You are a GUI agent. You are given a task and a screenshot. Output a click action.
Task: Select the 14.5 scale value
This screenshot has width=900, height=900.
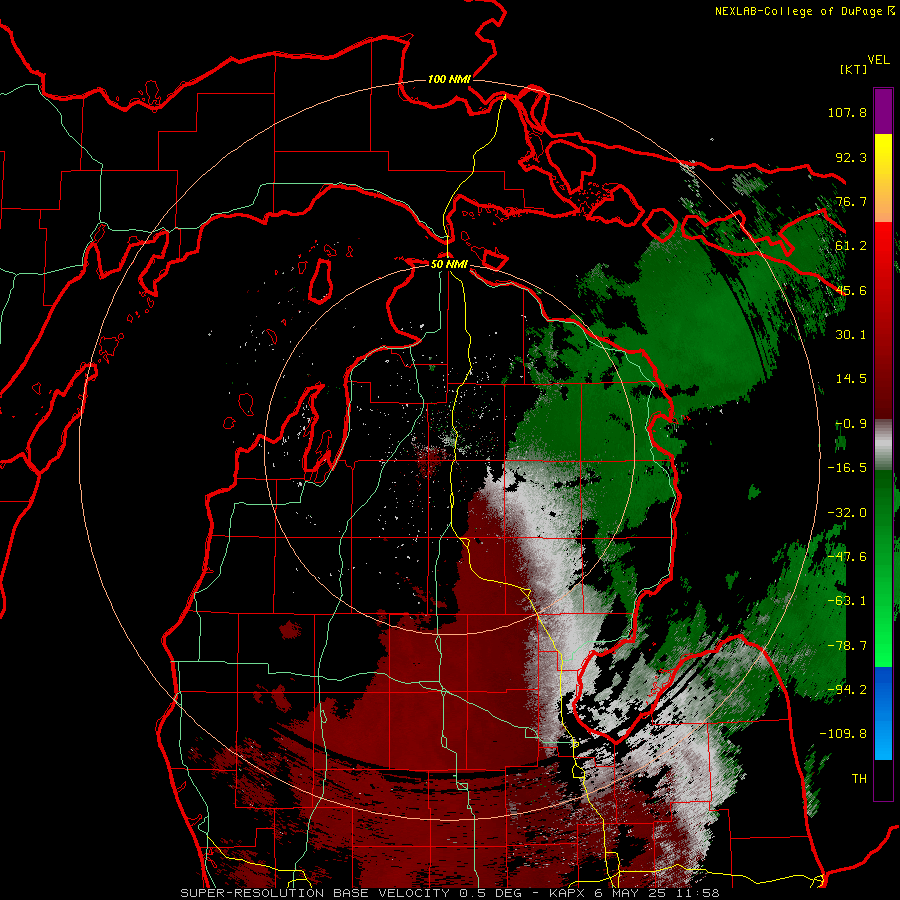(851, 379)
